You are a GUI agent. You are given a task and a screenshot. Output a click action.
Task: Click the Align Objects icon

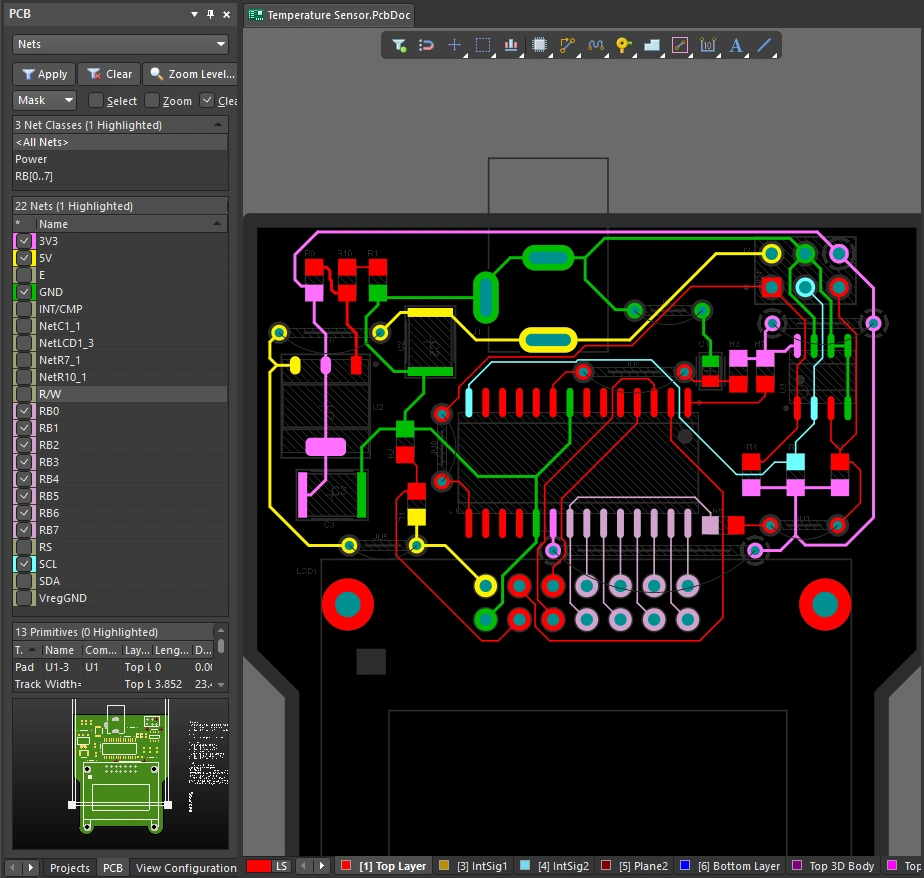coord(511,45)
